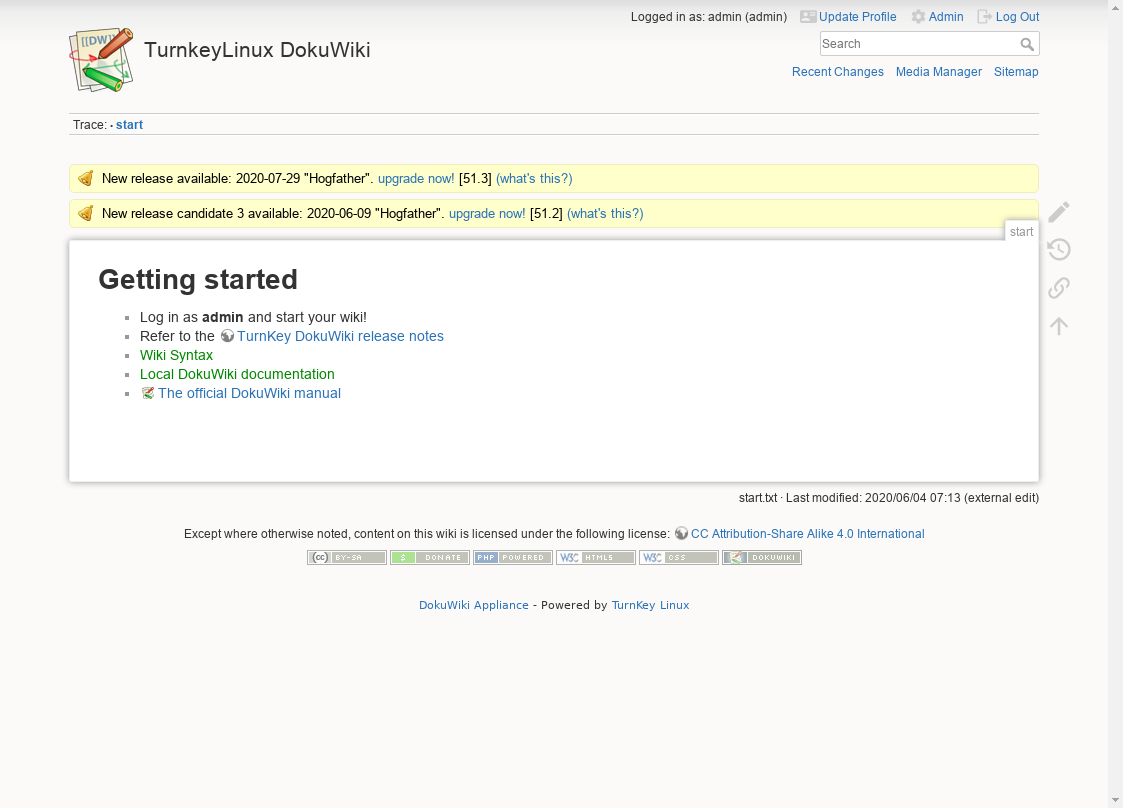This screenshot has width=1123, height=808.
Task: Open the Wiki Syntax page link
Action: [176, 355]
